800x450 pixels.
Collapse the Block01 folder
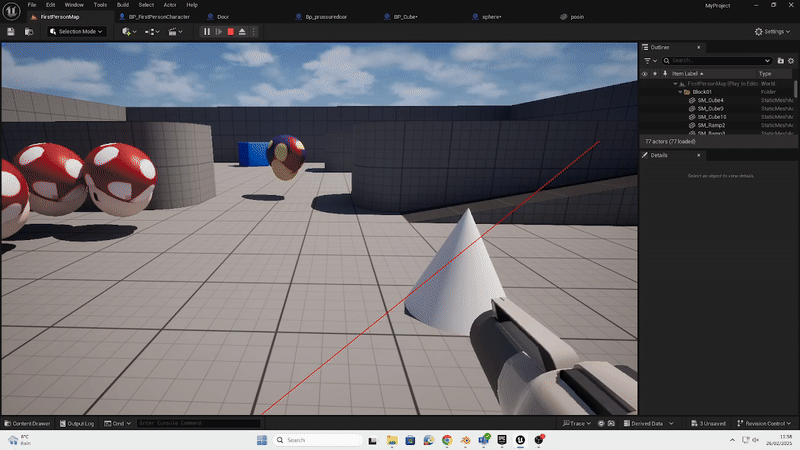point(680,92)
